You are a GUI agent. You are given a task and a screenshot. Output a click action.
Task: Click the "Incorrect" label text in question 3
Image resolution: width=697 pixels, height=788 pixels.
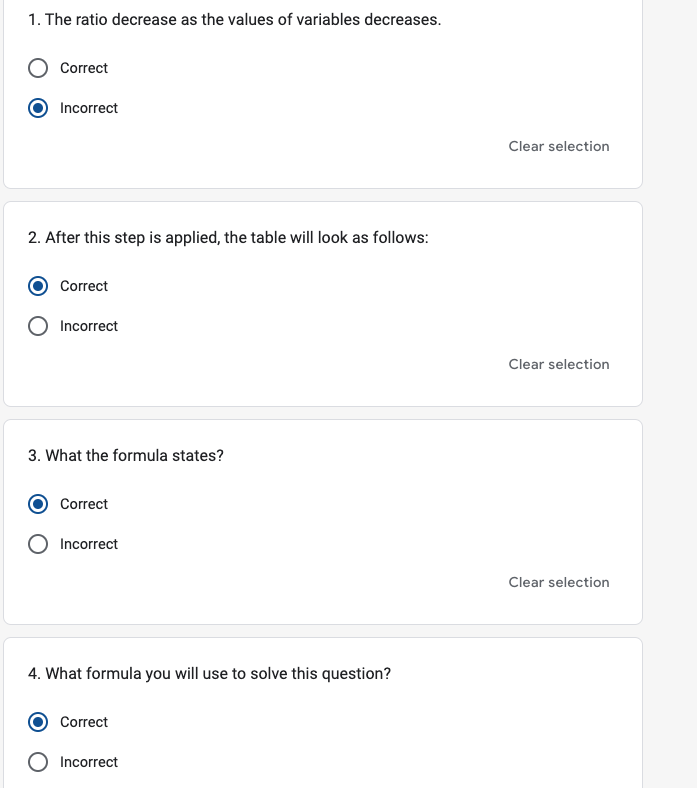pyautogui.click(x=89, y=544)
